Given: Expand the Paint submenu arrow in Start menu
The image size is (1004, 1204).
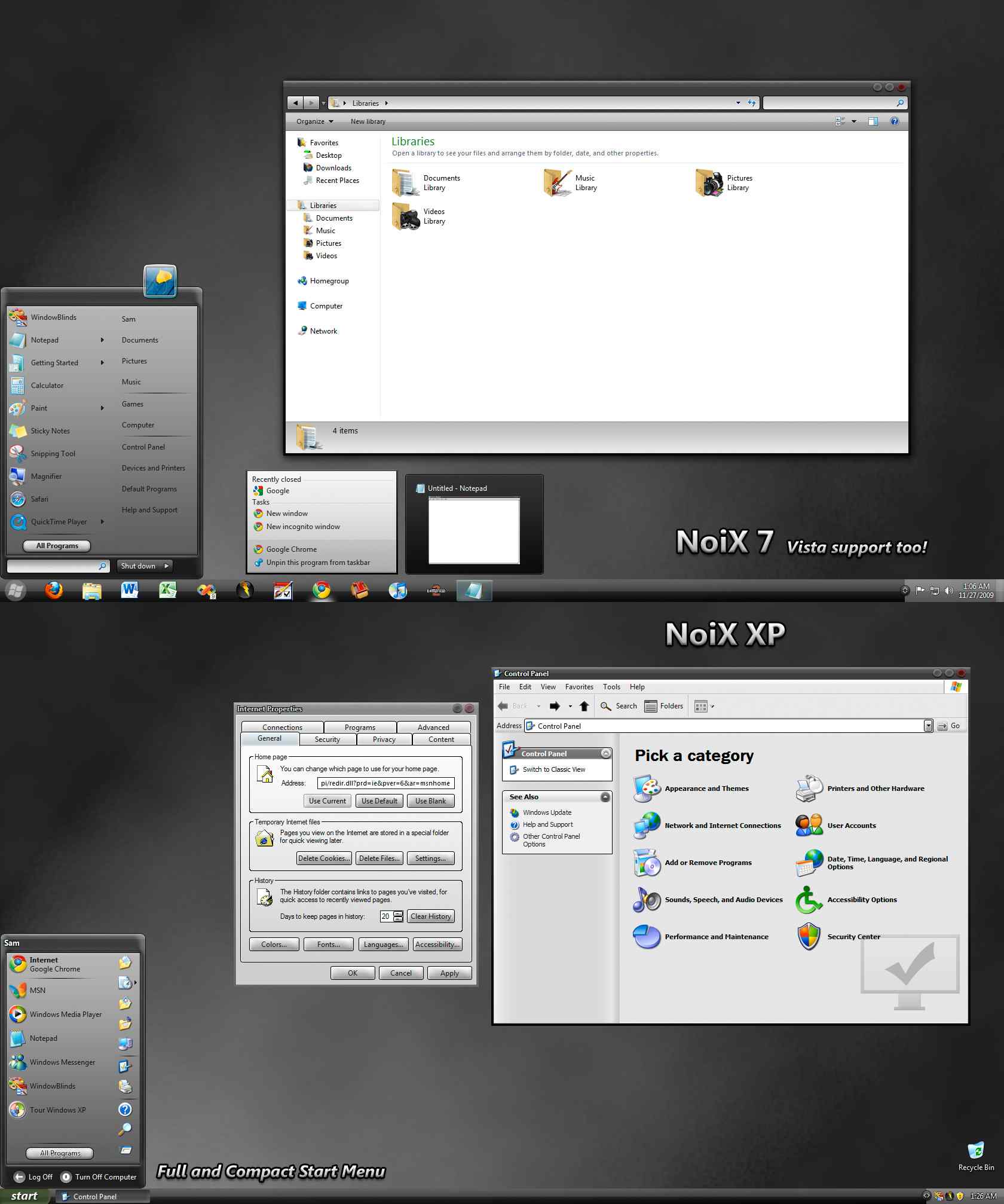Looking at the screenshot, I should (102, 408).
